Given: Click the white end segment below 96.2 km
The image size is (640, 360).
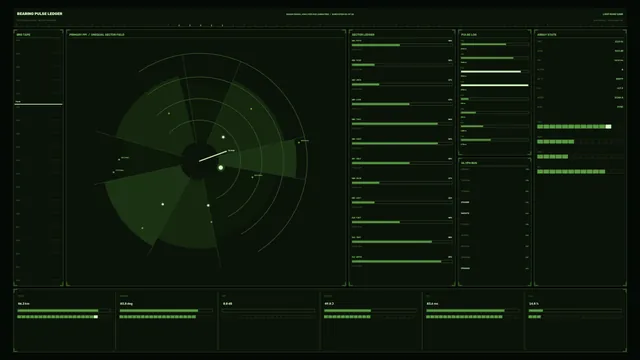Looking at the screenshot, I should pos(96,317).
